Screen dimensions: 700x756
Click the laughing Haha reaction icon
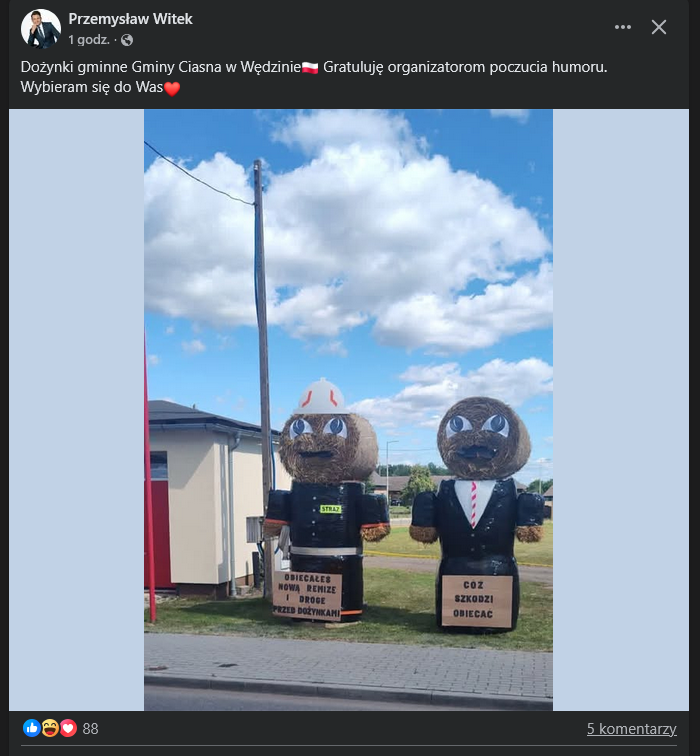pos(50,728)
